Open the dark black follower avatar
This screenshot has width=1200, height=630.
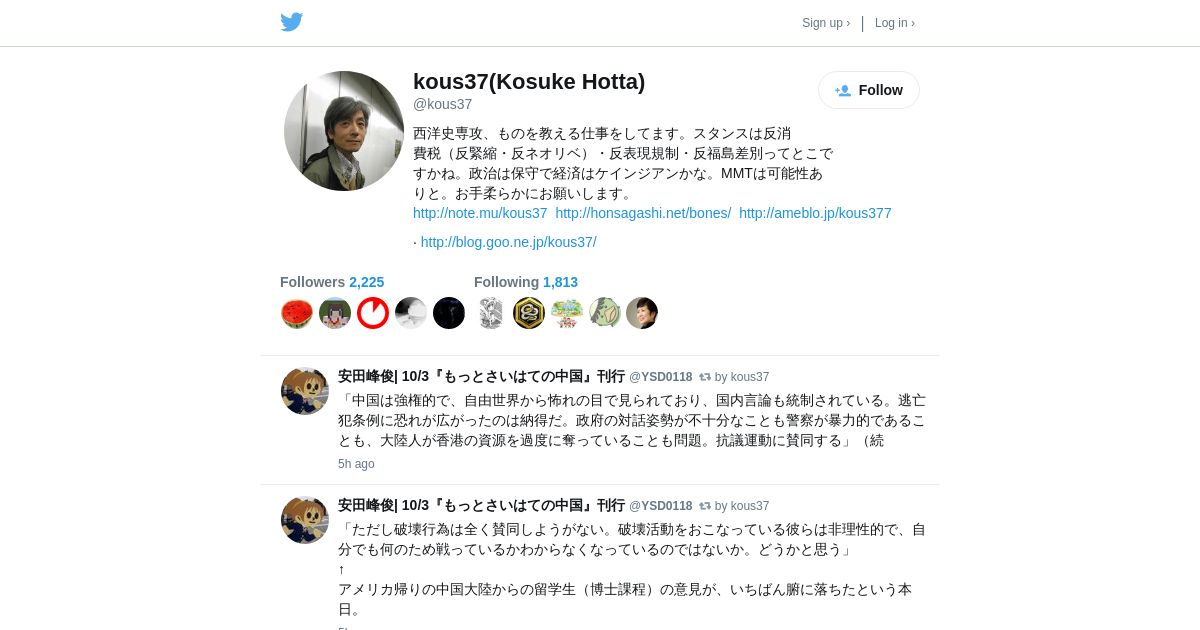[449, 313]
